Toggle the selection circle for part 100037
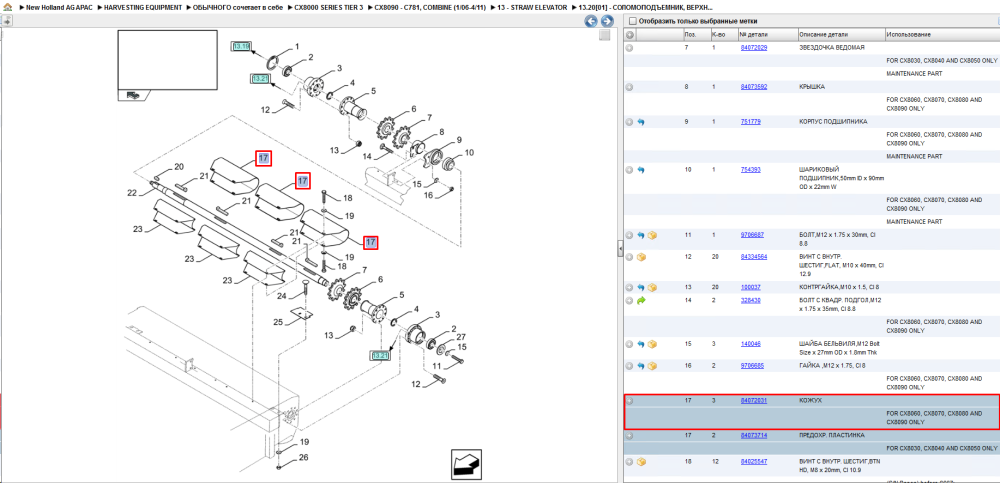The height and width of the screenshot is (483, 1000). pyautogui.click(x=629, y=287)
